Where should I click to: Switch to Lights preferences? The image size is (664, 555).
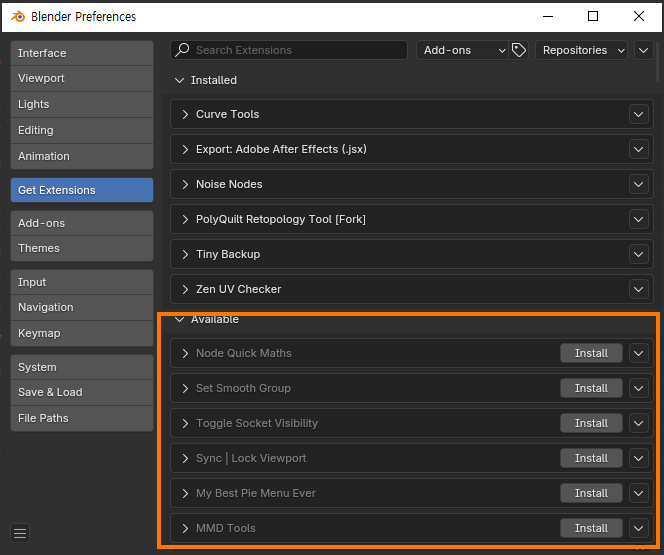[x=82, y=104]
